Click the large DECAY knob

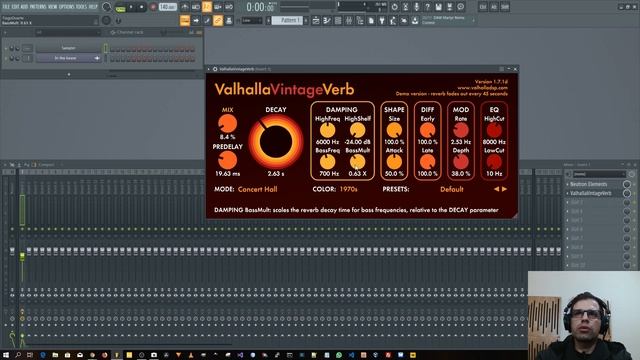[x=276, y=142]
